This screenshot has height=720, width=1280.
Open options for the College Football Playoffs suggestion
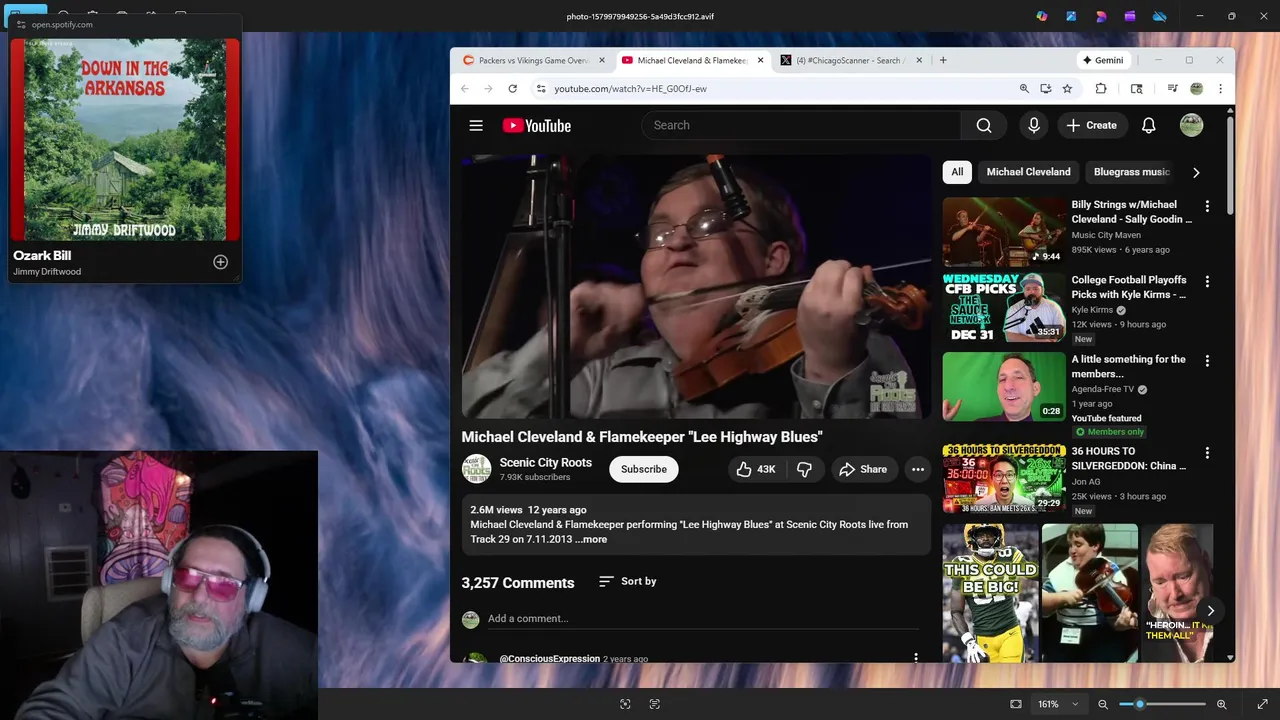point(1207,282)
